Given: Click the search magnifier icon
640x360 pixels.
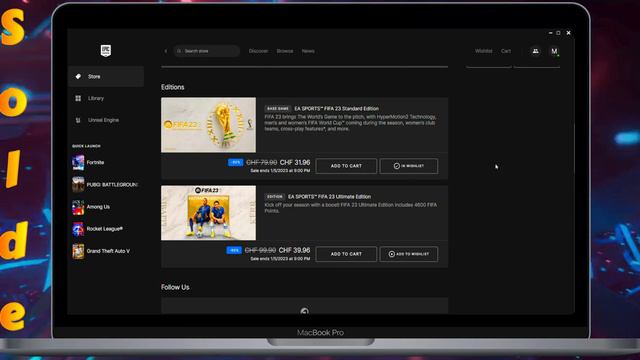Looking at the screenshot, I should tap(179, 51).
